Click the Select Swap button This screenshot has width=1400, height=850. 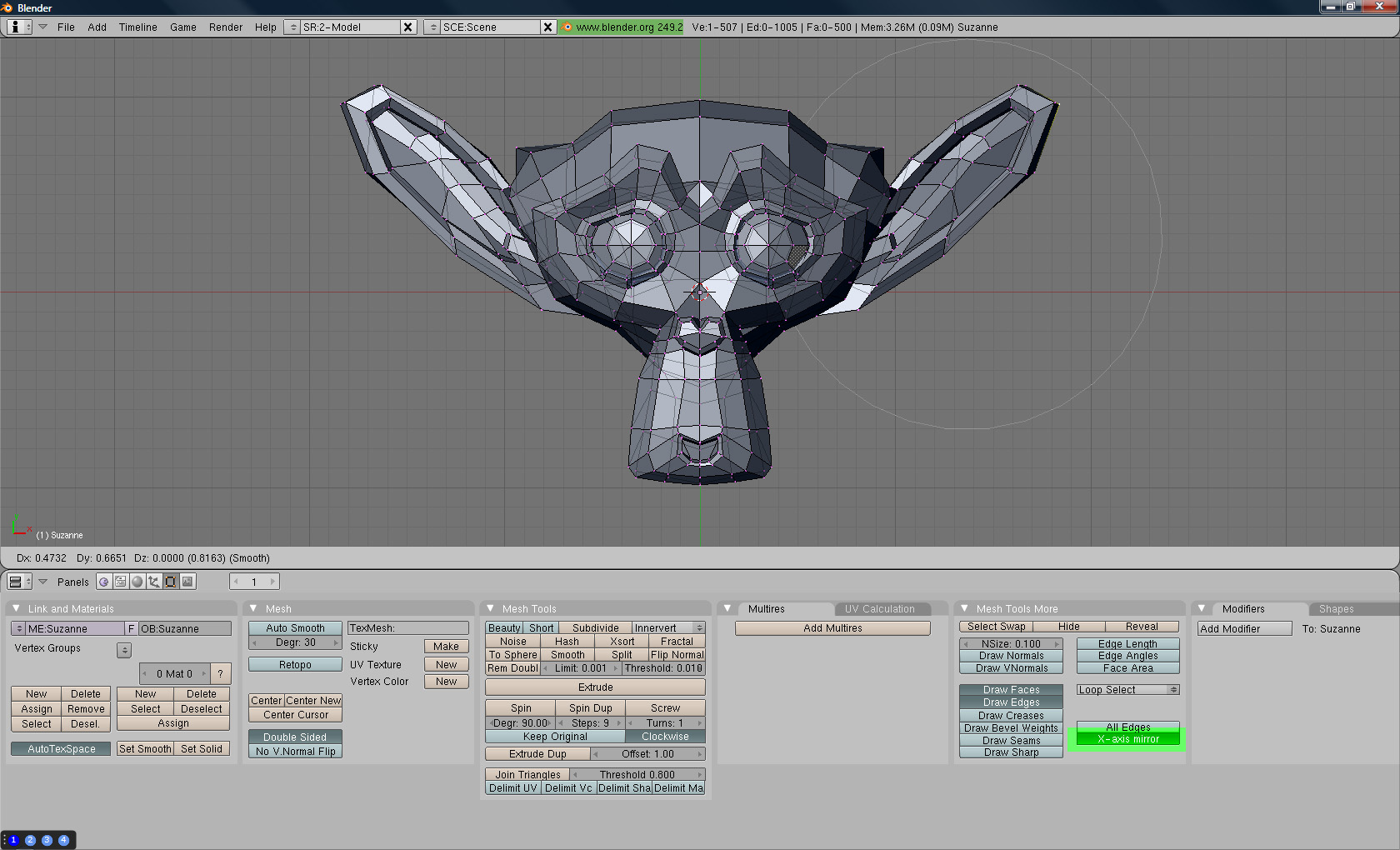tap(996, 627)
